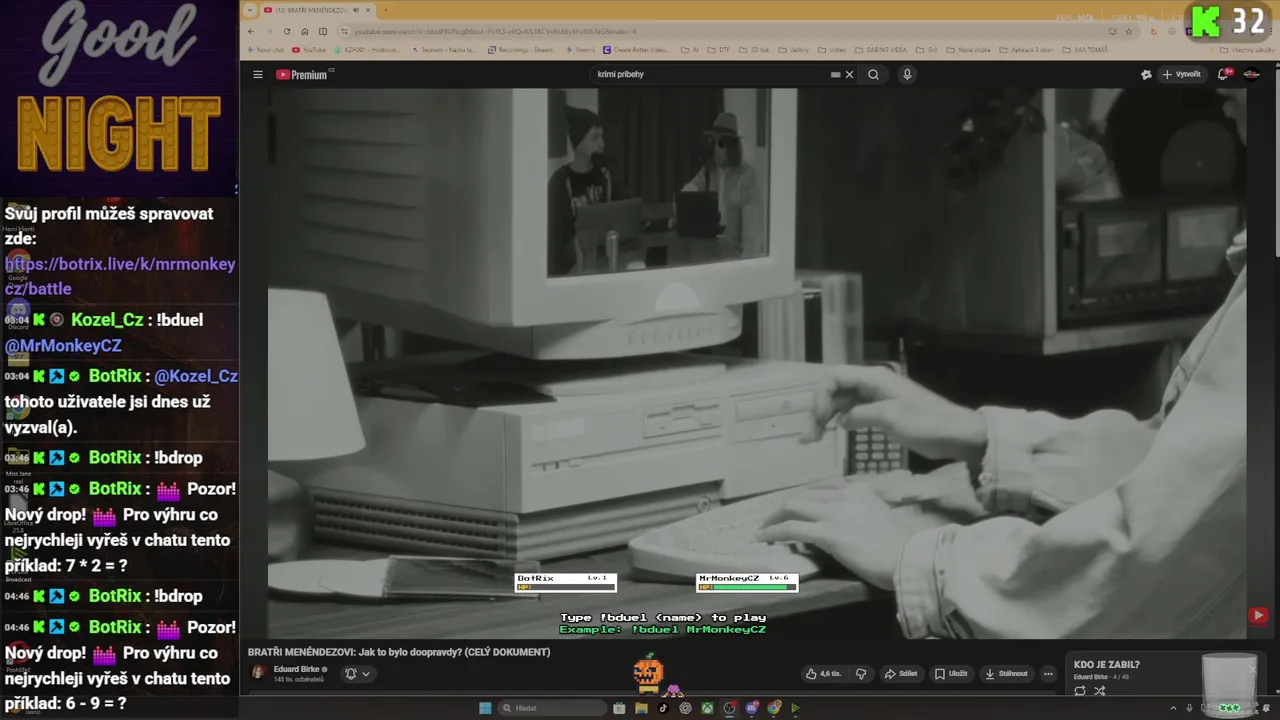Open Eduard Birke channel avatar
The width and height of the screenshot is (1280, 720).
[258, 673]
